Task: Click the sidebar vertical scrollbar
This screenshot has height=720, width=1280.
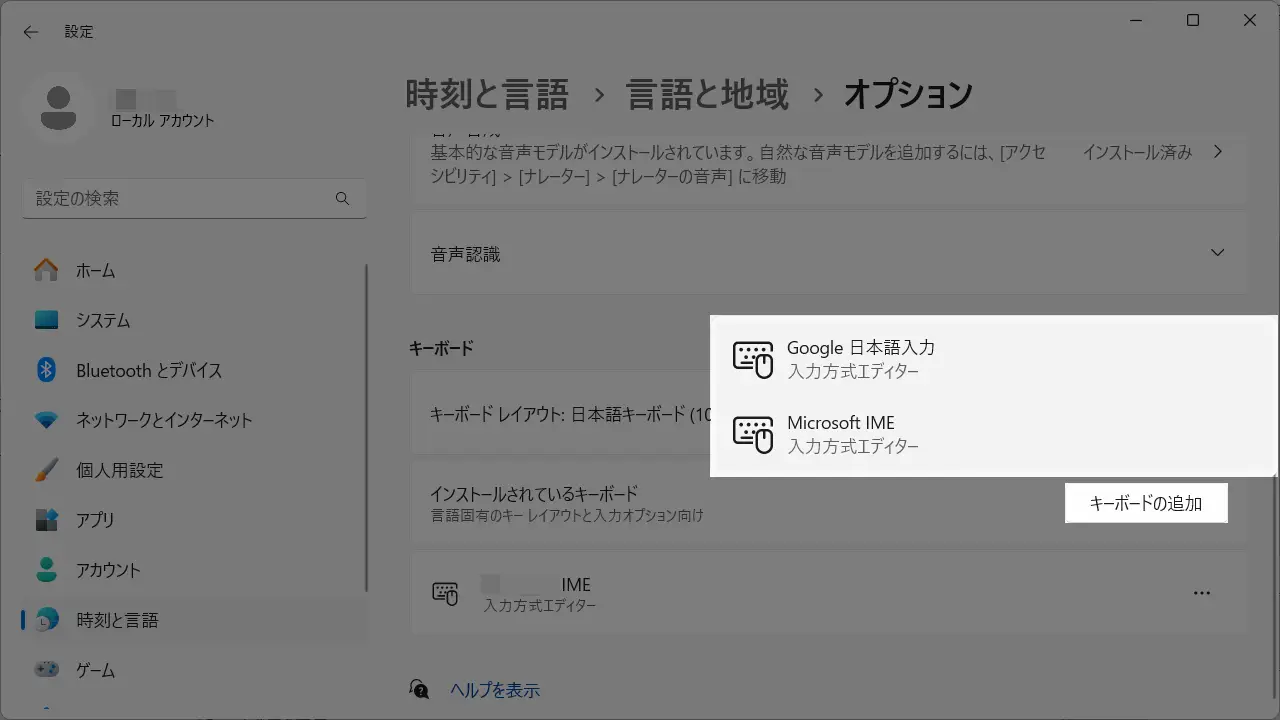Action: [x=366, y=430]
